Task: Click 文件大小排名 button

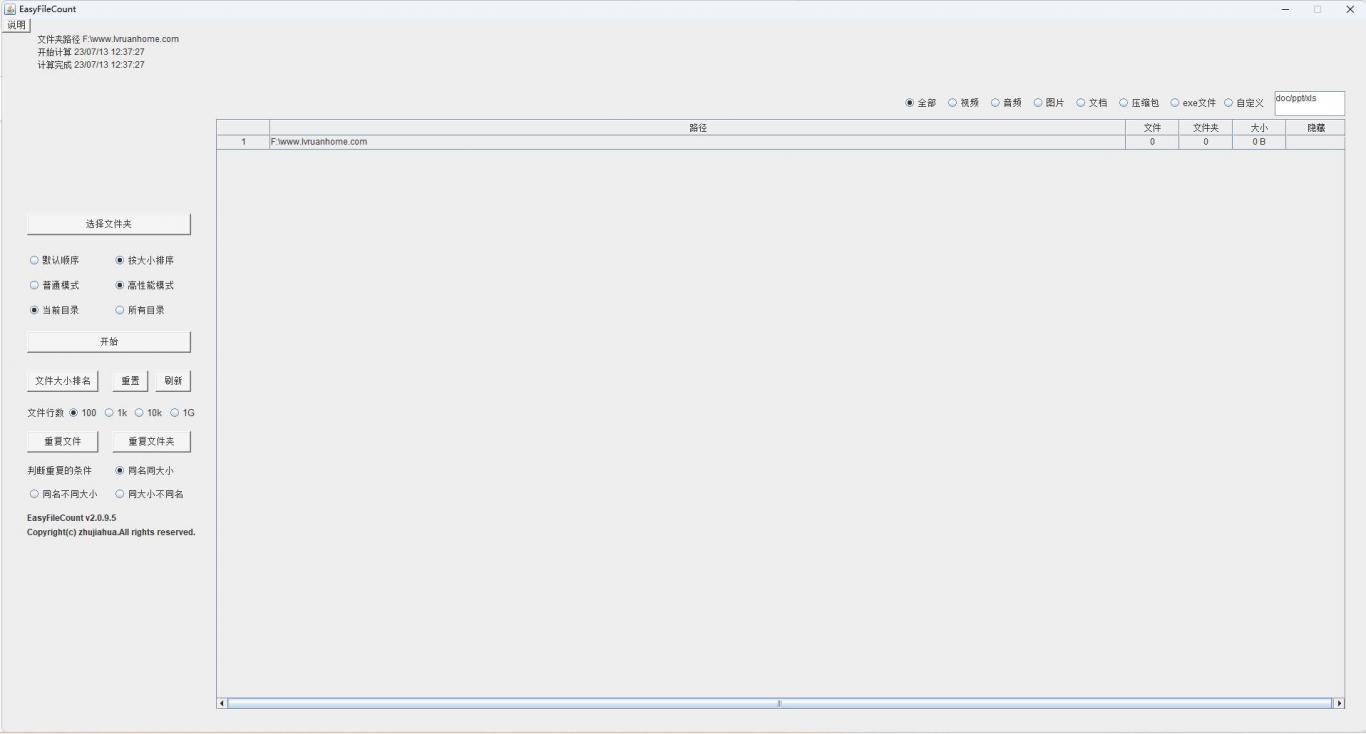Action: (62, 381)
